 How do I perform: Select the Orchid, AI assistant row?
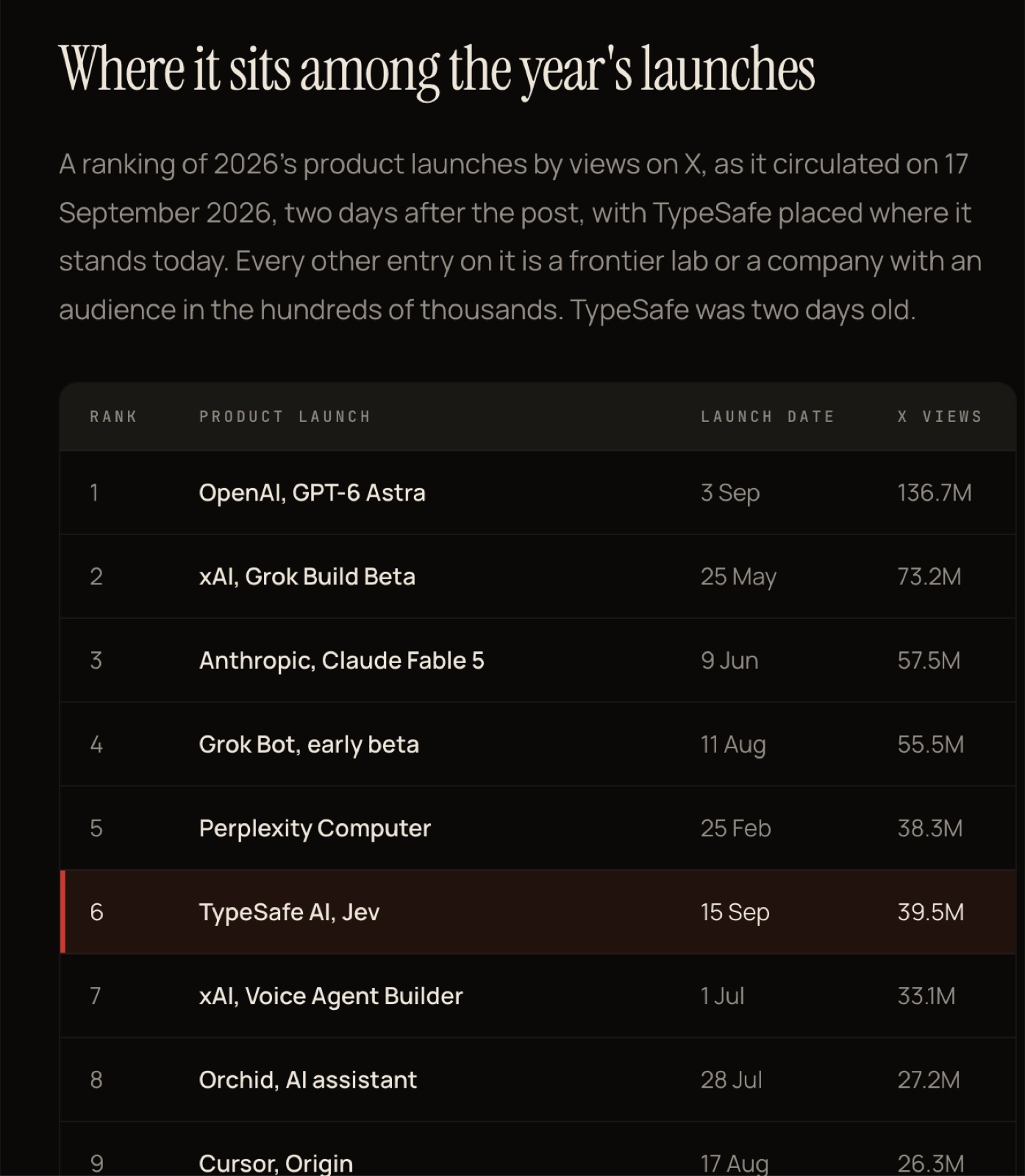point(537,1080)
